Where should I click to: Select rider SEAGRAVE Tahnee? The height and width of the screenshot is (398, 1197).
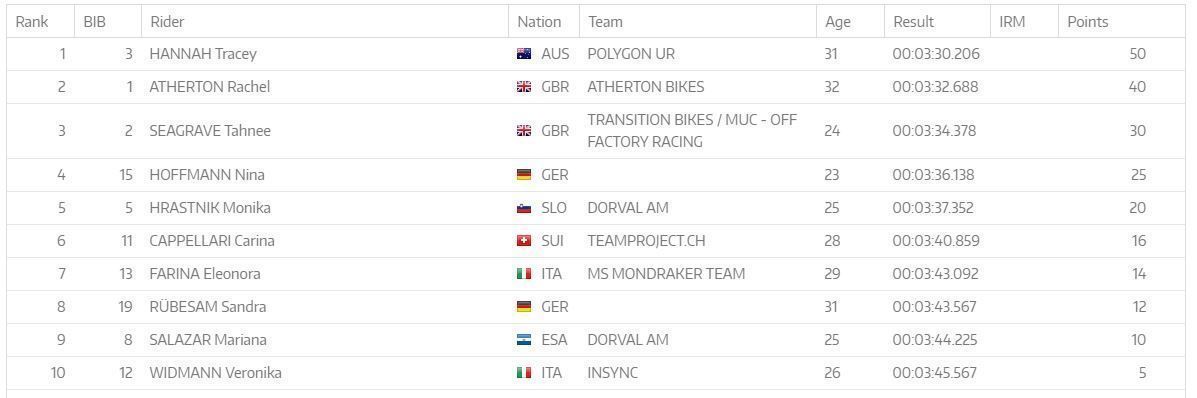[210, 131]
